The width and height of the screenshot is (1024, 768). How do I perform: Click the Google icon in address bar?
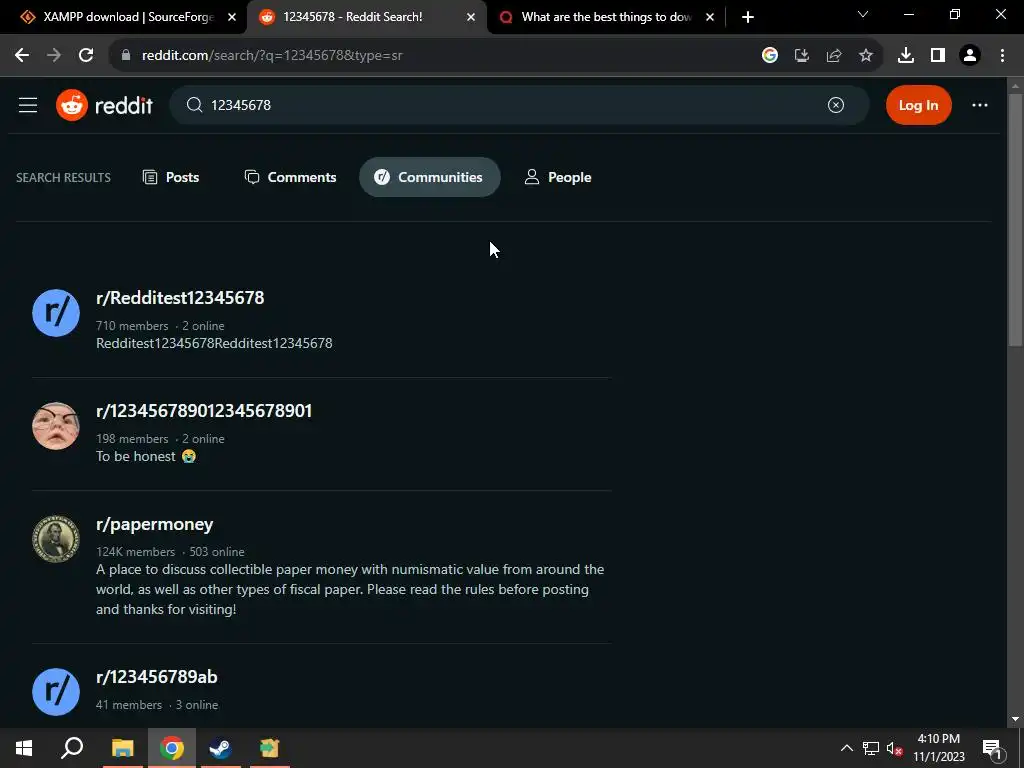[770, 56]
